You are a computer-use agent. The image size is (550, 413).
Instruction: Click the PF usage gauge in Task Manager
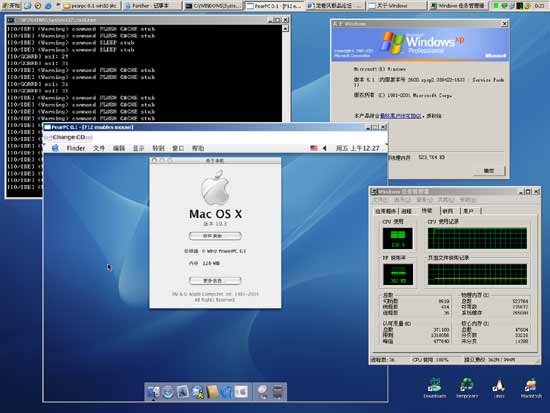tap(397, 274)
